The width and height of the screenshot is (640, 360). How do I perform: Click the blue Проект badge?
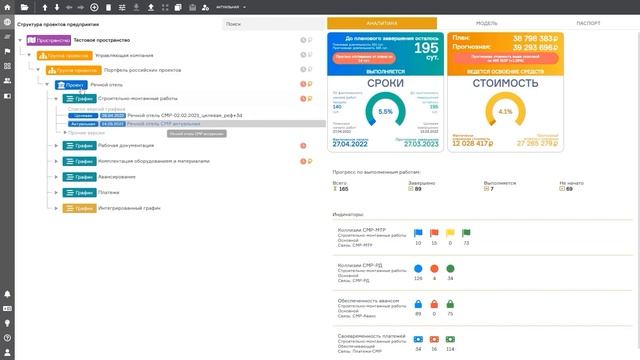[x=71, y=85]
